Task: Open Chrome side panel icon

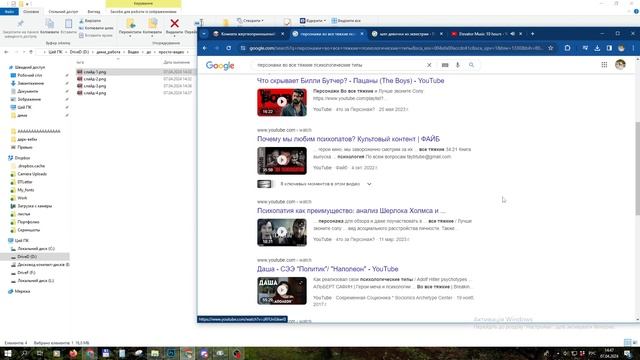Action: click(x=609, y=48)
